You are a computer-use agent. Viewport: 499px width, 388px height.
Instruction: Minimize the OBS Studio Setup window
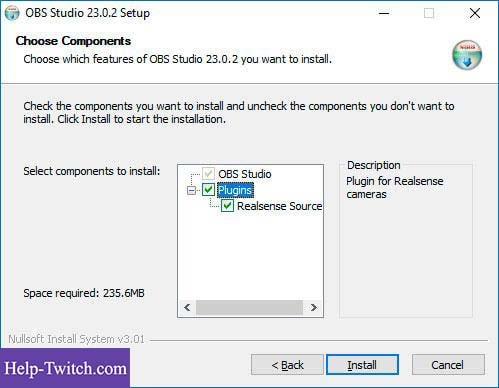point(384,13)
